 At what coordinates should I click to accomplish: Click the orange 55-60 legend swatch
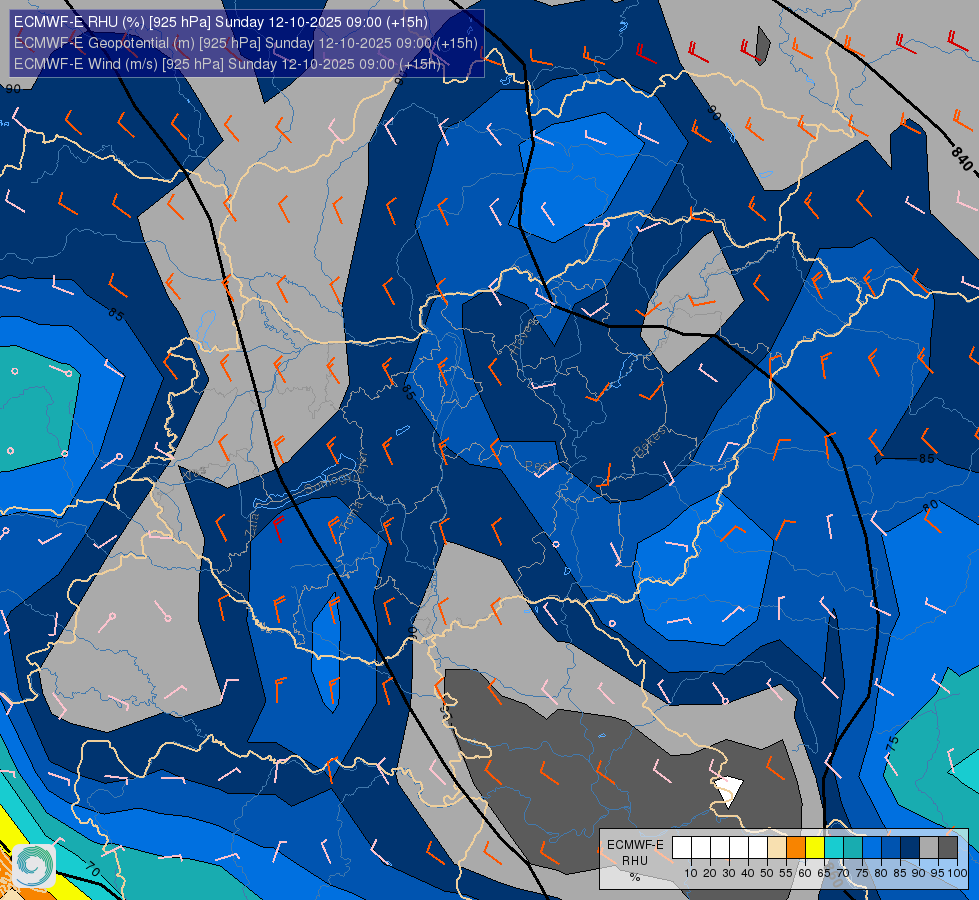(796, 848)
